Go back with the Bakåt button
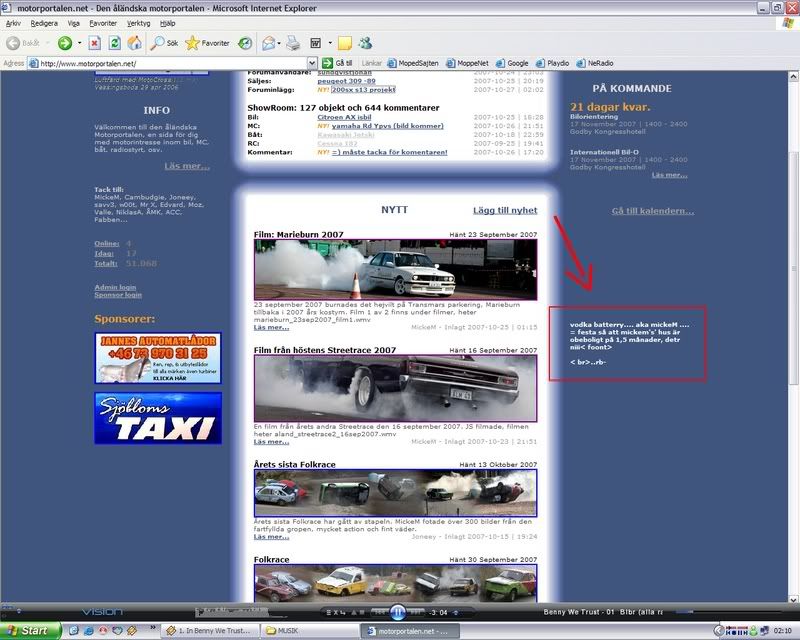 coord(23,43)
